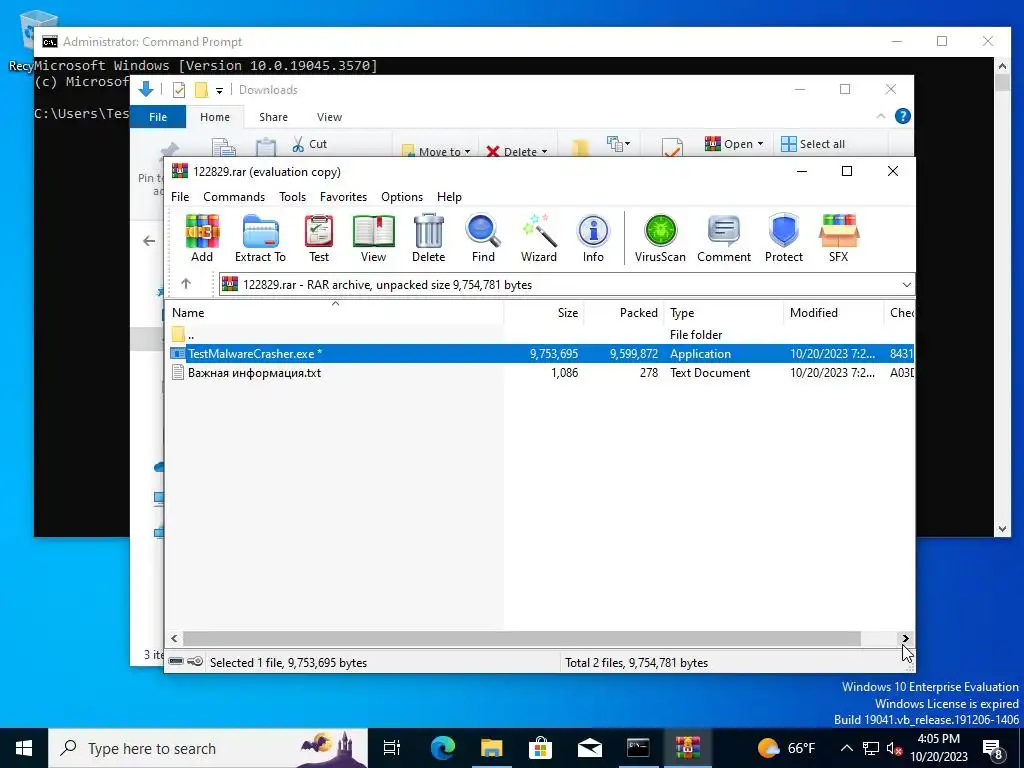
Task: Open Microsoft Store from the taskbar
Action: pos(540,748)
